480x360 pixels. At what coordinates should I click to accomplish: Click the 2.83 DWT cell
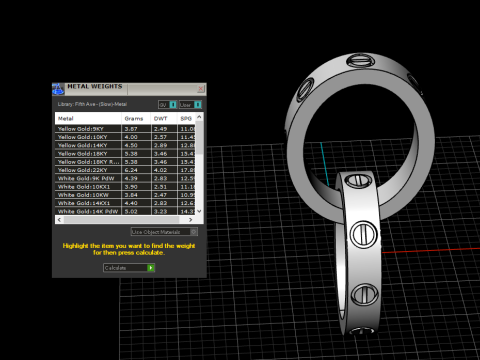coord(164,178)
